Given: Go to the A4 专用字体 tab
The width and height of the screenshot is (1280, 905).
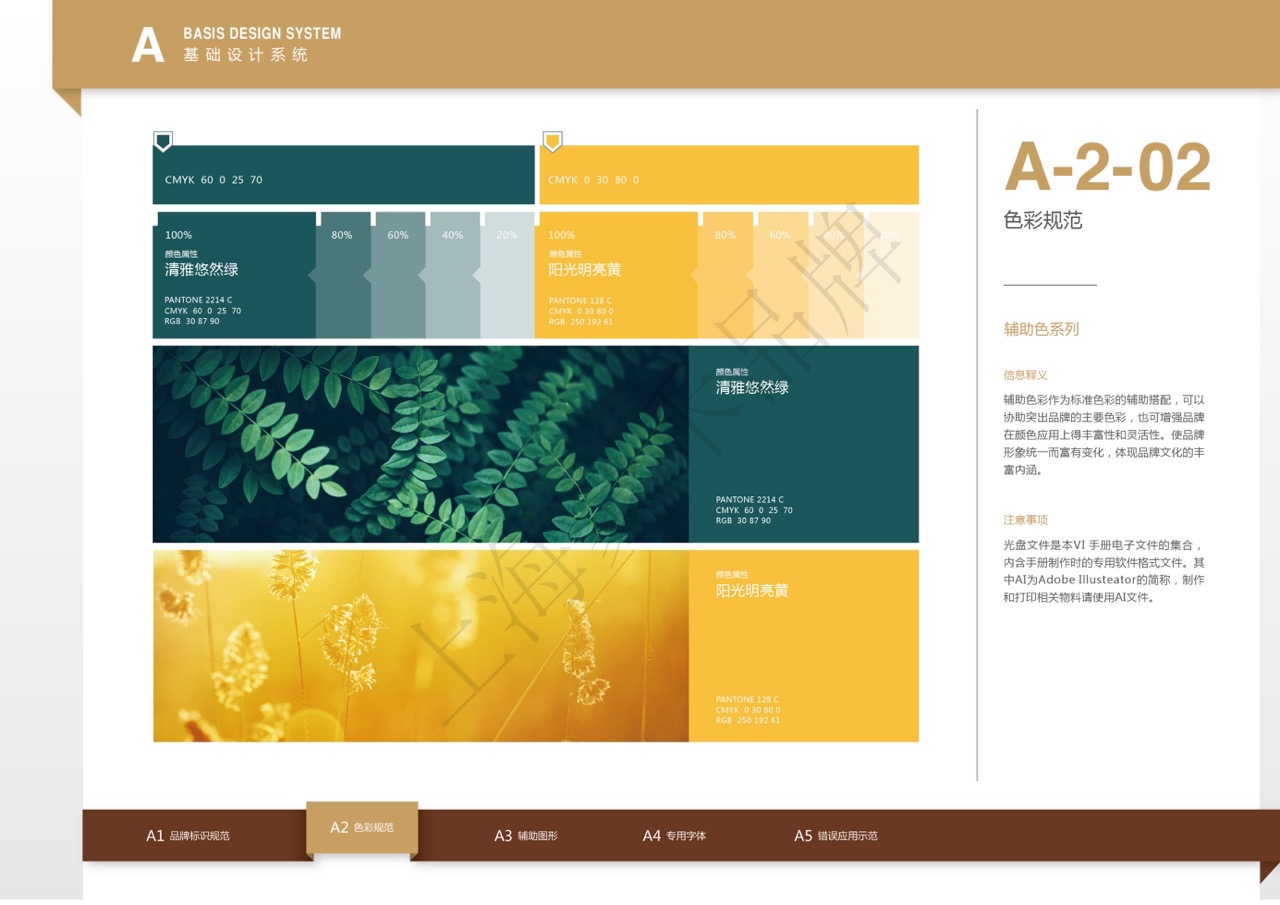Looking at the screenshot, I should (x=674, y=836).
